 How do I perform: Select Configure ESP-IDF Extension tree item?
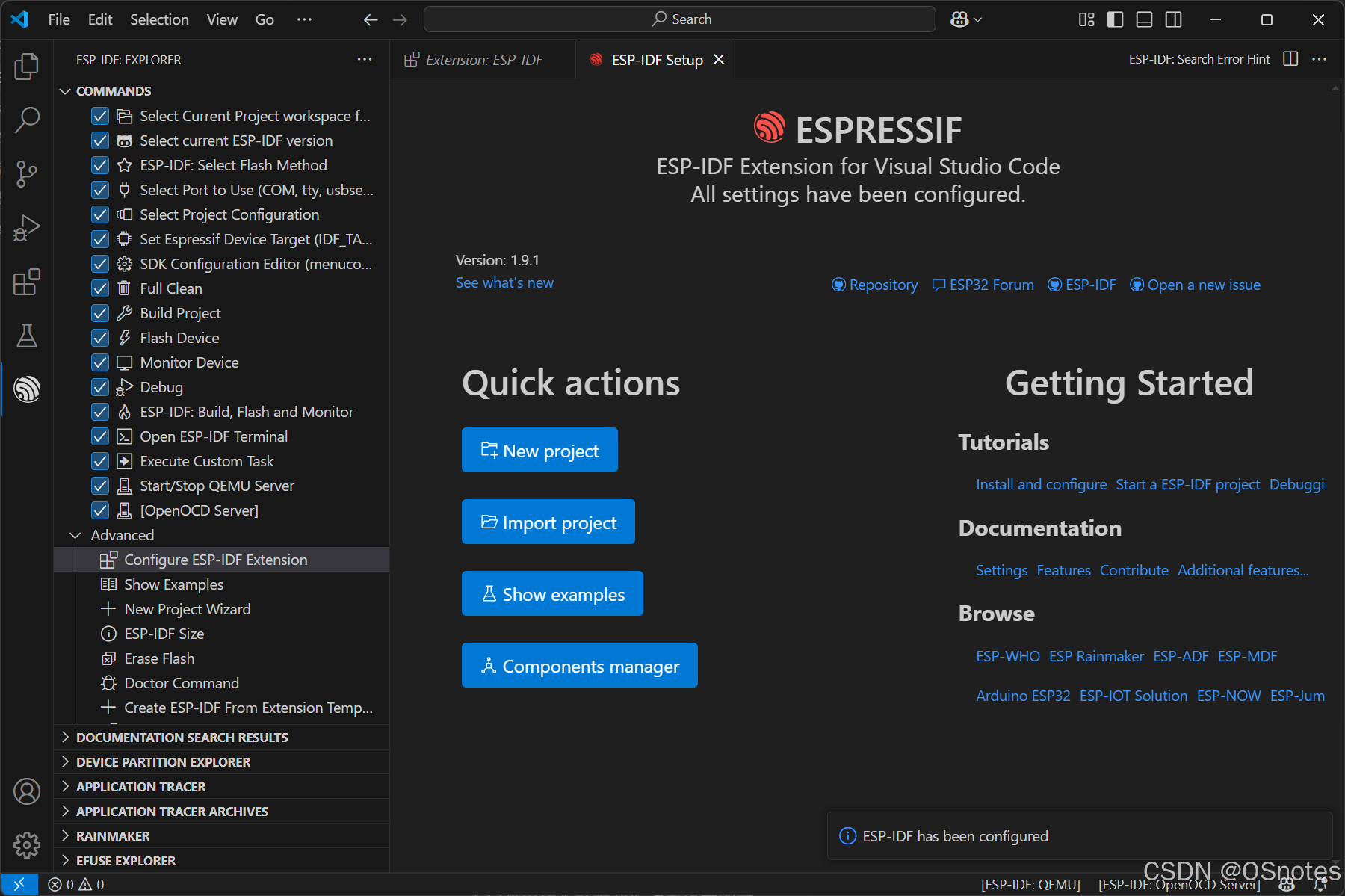221,560
